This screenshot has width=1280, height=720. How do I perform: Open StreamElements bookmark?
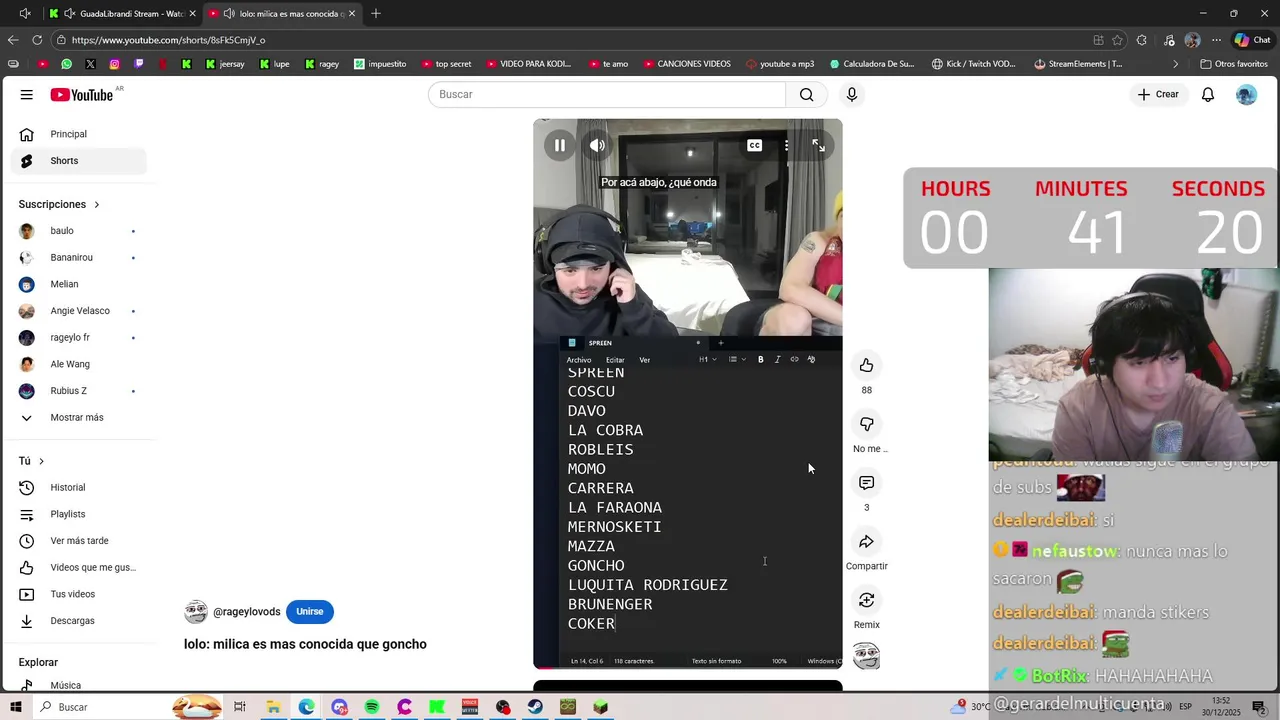pos(1078,64)
